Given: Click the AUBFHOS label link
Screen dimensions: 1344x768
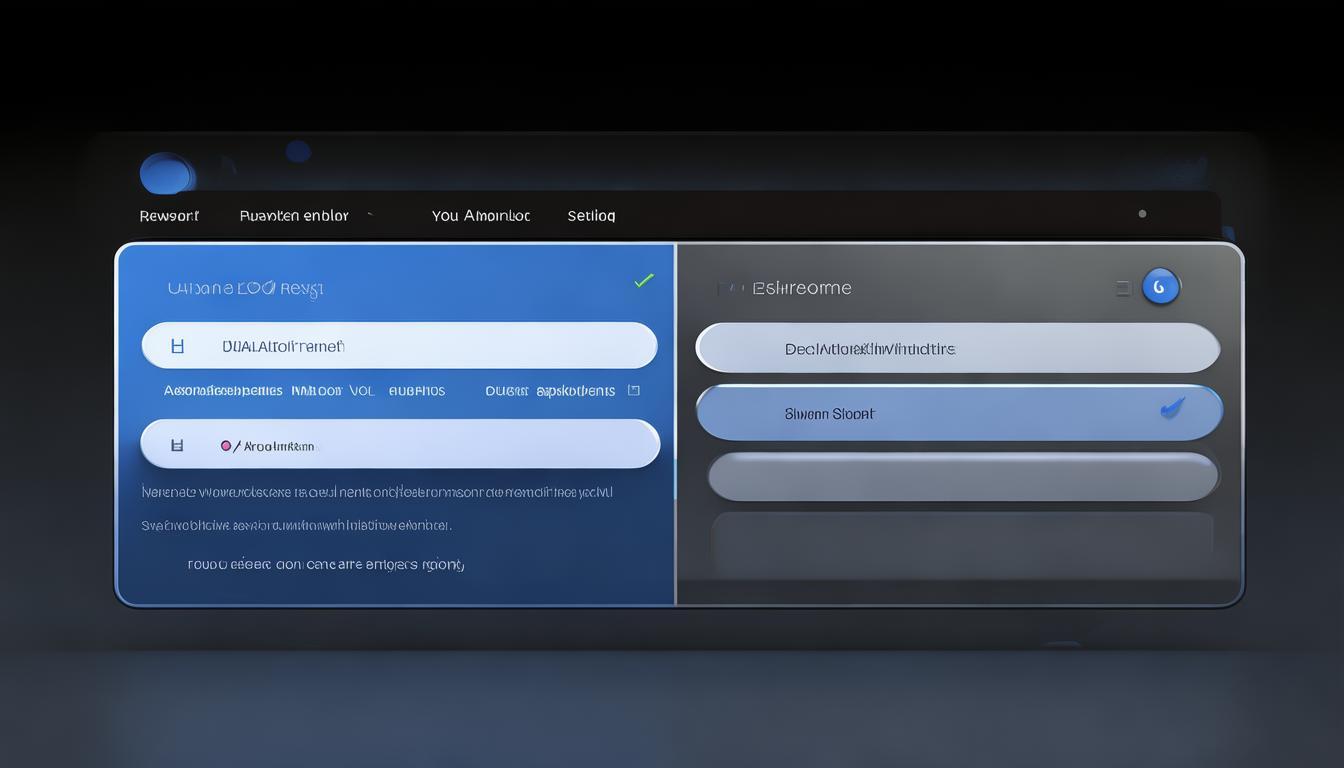Looking at the screenshot, I should pyautogui.click(x=417, y=391).
